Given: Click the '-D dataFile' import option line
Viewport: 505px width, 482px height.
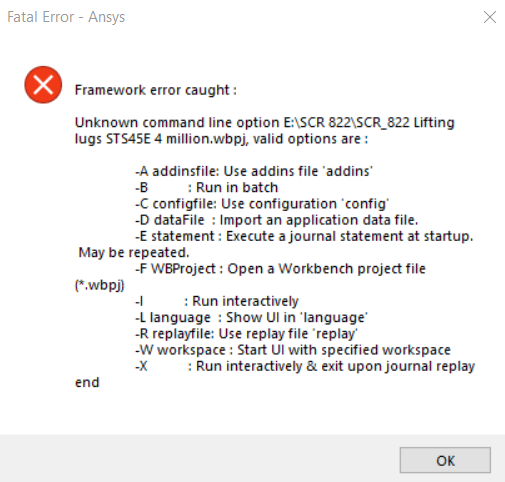Looking at the screenshot, I should [277, 220].
